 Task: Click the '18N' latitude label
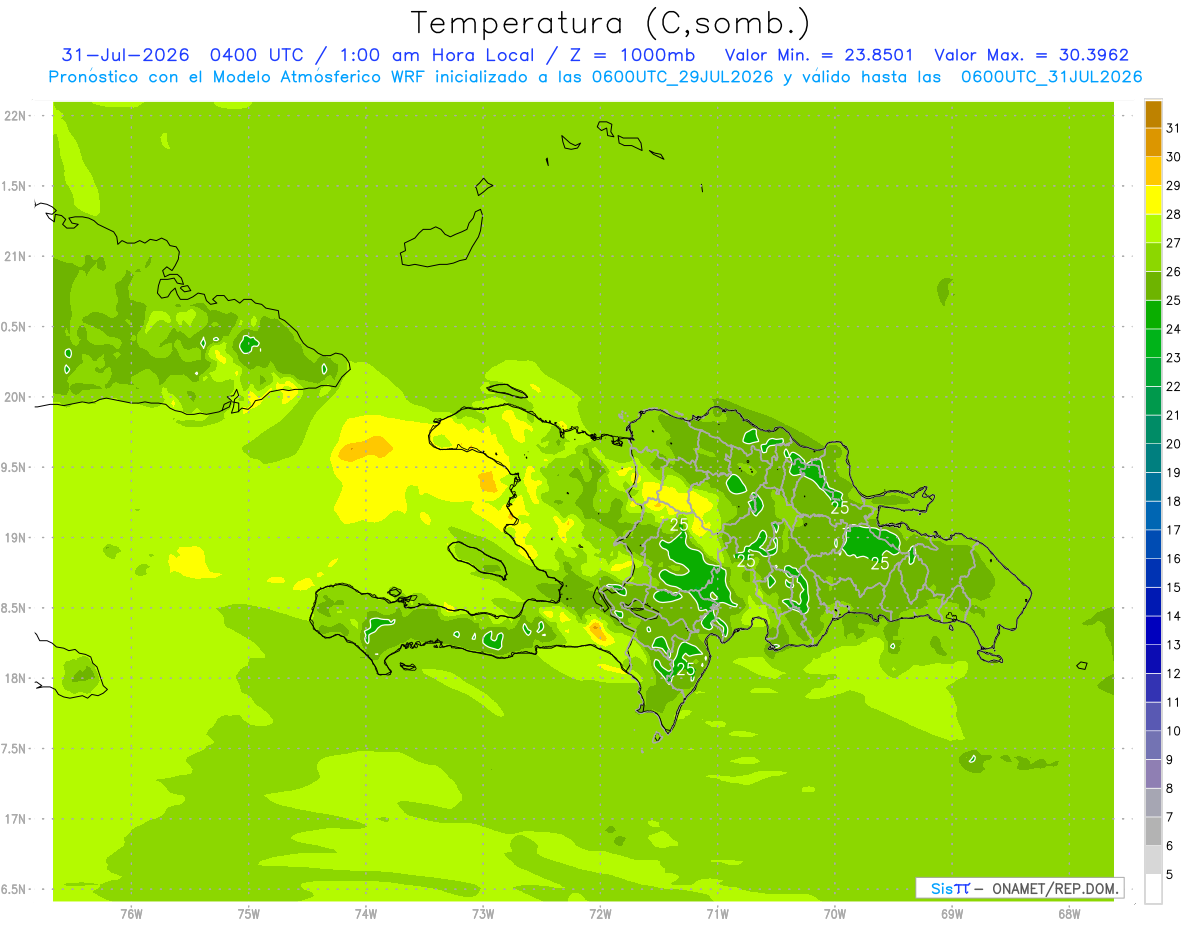tap(16, 678)
